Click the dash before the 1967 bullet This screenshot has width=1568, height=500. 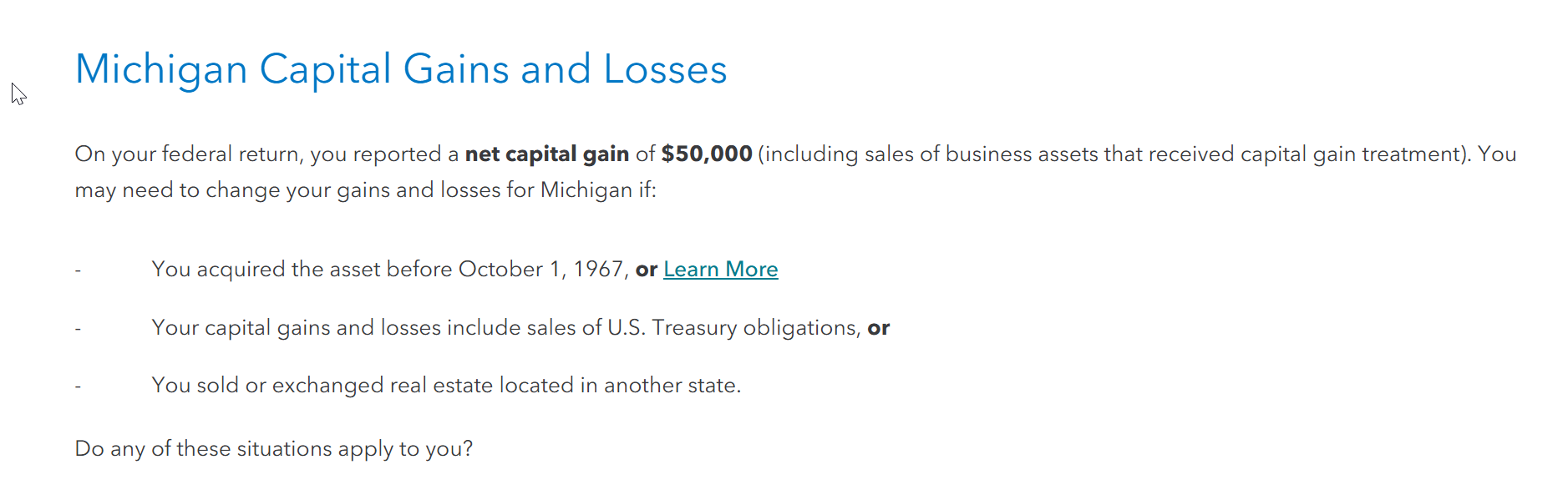(78, 270)
